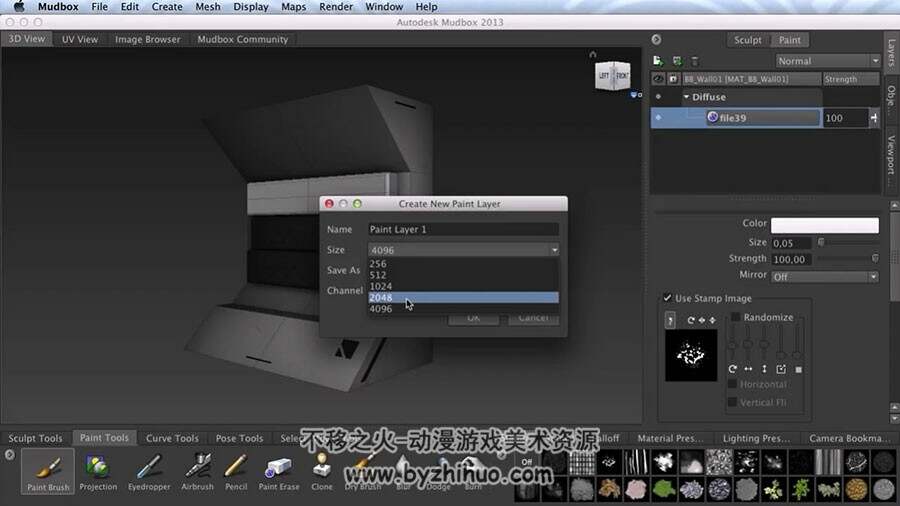Screen dimensions: 900x506
Task: Enable the Randomize checkbox
Action: coord(735,317)
